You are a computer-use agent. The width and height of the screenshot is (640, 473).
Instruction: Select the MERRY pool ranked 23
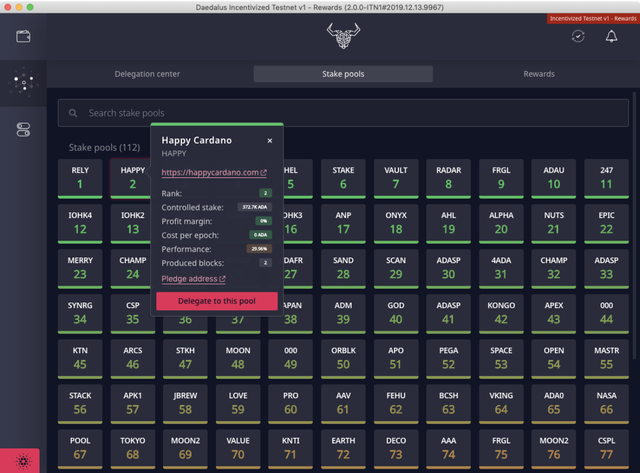(x=80, y=269)
